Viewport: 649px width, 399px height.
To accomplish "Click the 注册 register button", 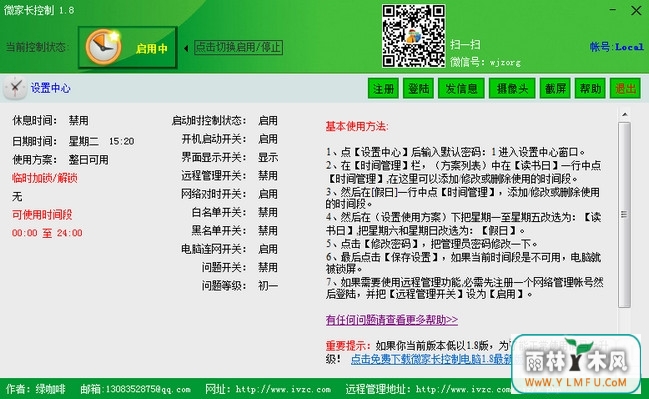I will click(x=383, y=88).
